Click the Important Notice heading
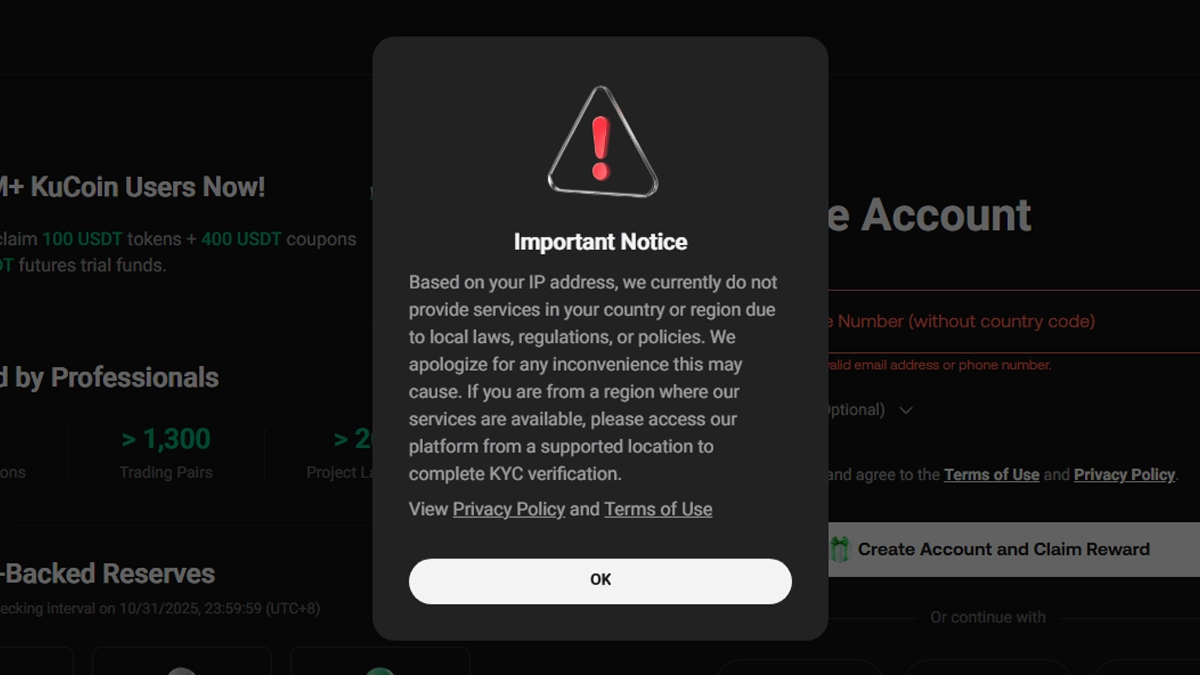Image resolution: width=1200 pixels, height=675 pixels. click(600, 242)
